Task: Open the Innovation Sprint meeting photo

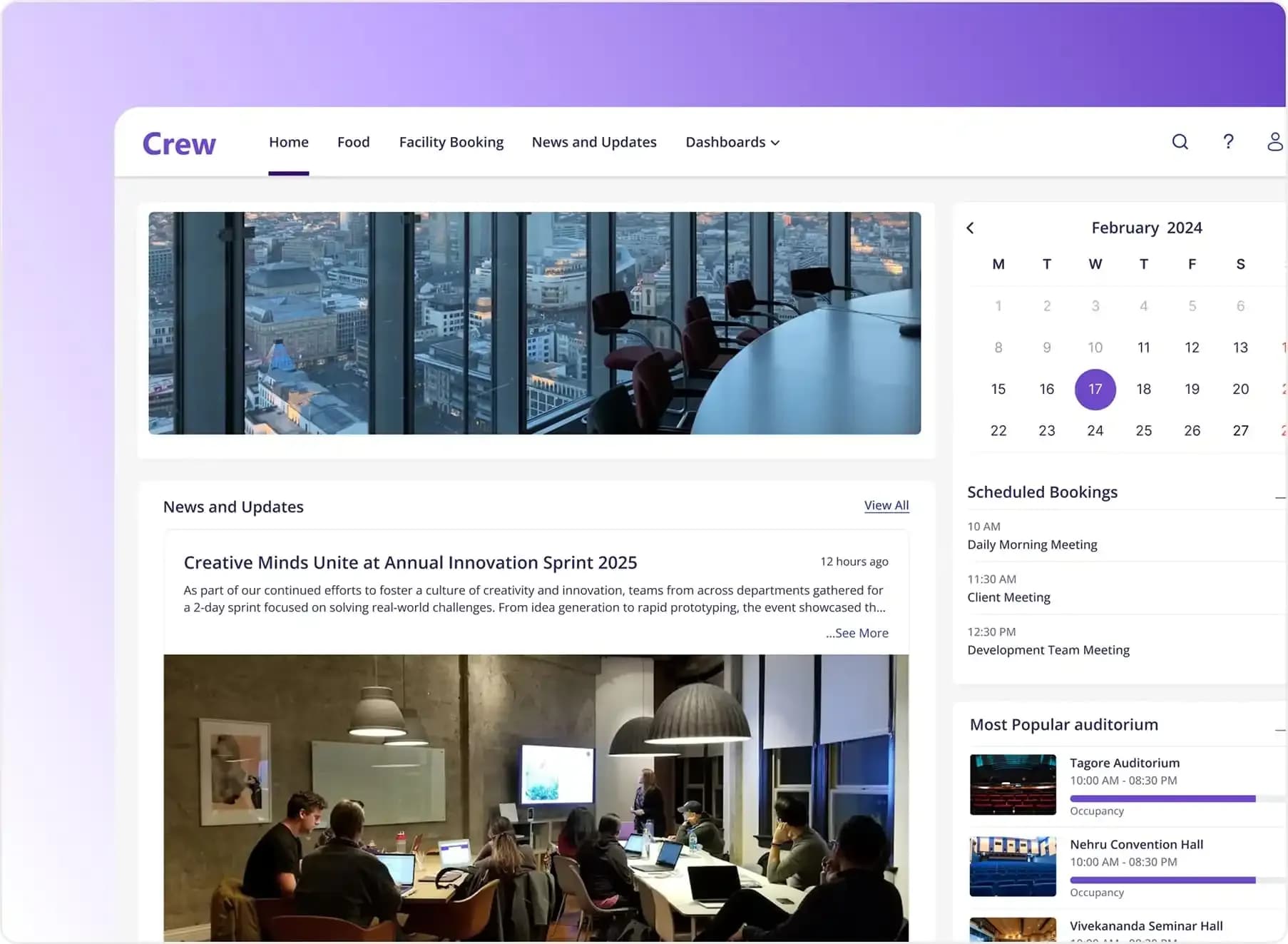Action: point(536,798)
